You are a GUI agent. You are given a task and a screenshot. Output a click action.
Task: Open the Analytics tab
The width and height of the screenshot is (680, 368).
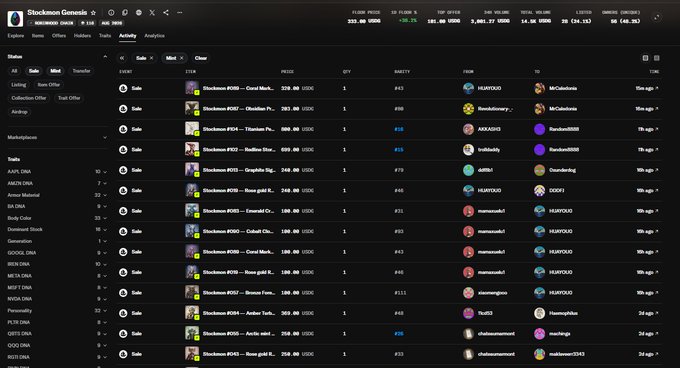154,36
